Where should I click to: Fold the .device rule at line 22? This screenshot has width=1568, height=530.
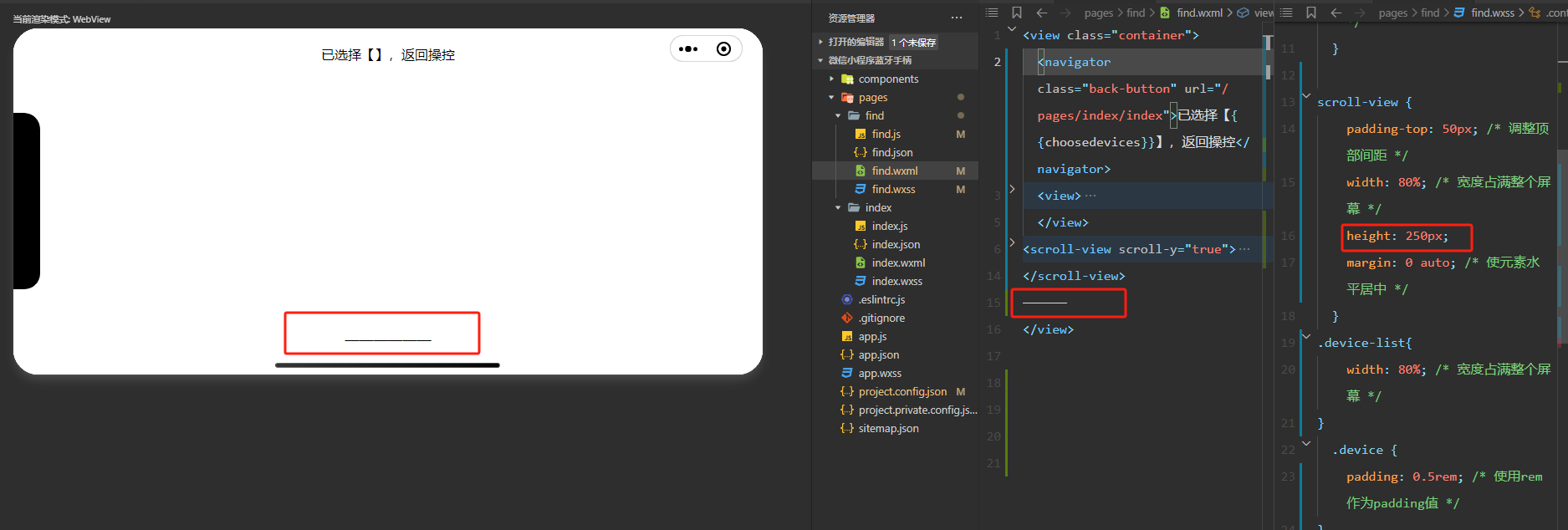point(1306,444)
